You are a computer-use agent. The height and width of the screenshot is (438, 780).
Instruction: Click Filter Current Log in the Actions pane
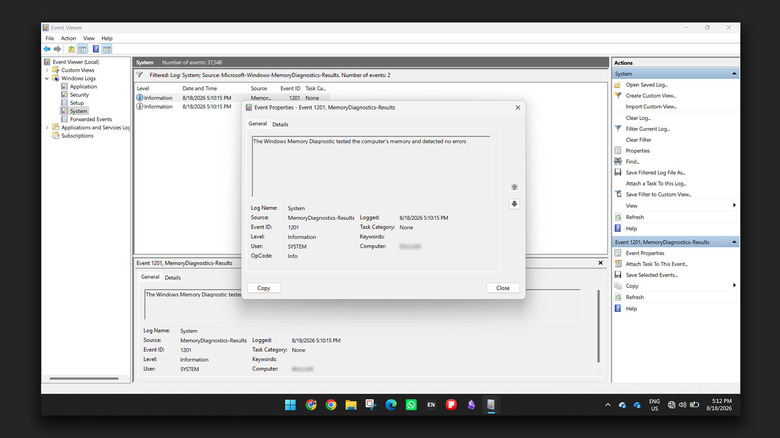click(647, 129)
